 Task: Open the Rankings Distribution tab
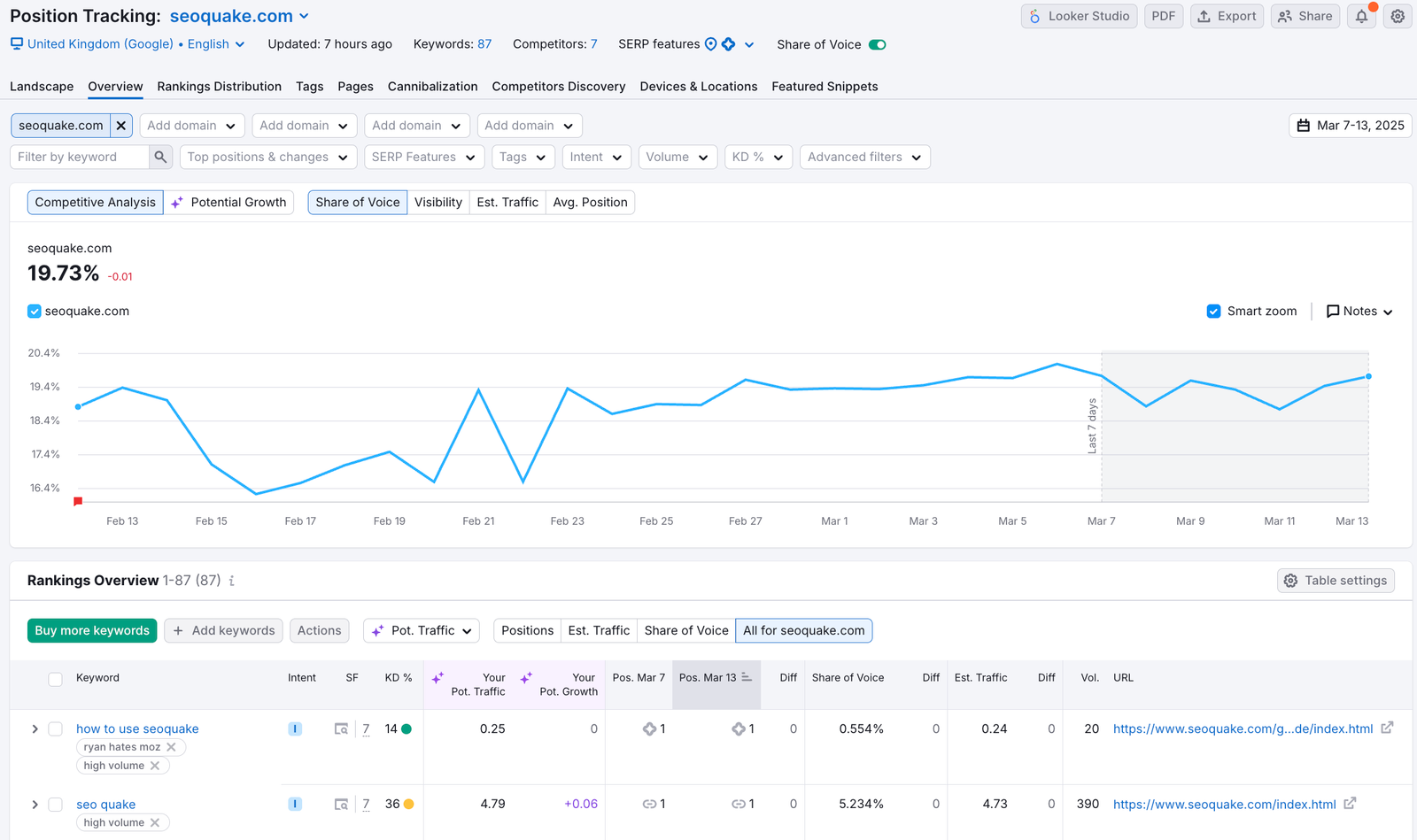point(219,86)
